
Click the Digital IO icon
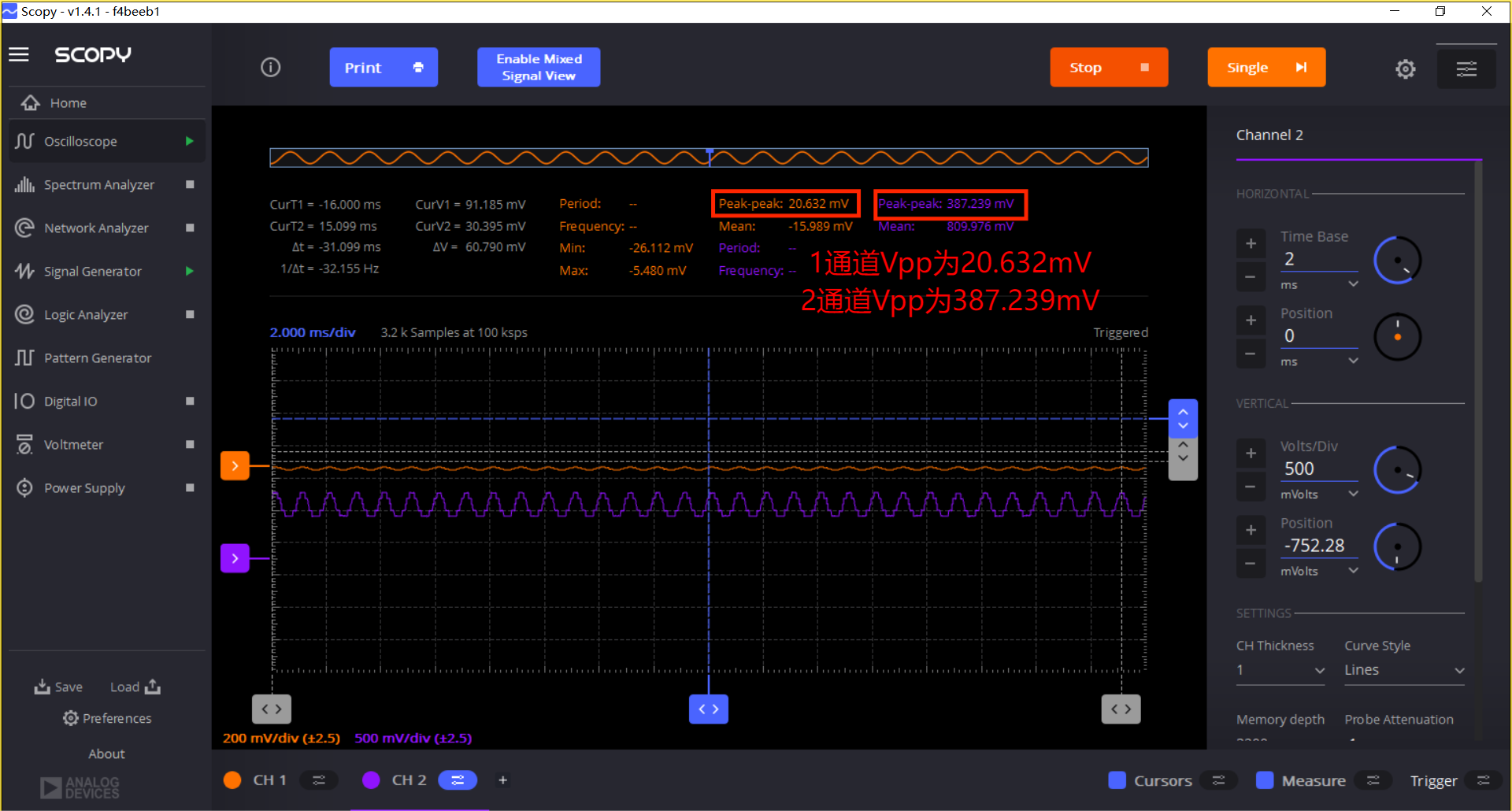point(24,401)
